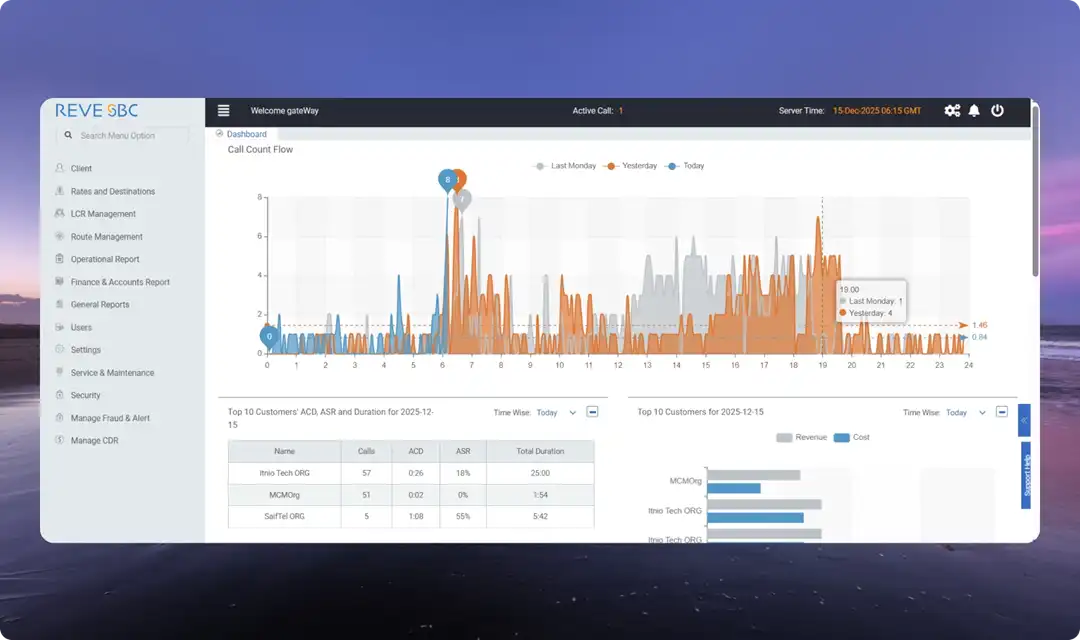This screenshot has height=640, width=1080.
Task: Collapse the Top 10 Customers chart panel
Action: [1001, 412]
